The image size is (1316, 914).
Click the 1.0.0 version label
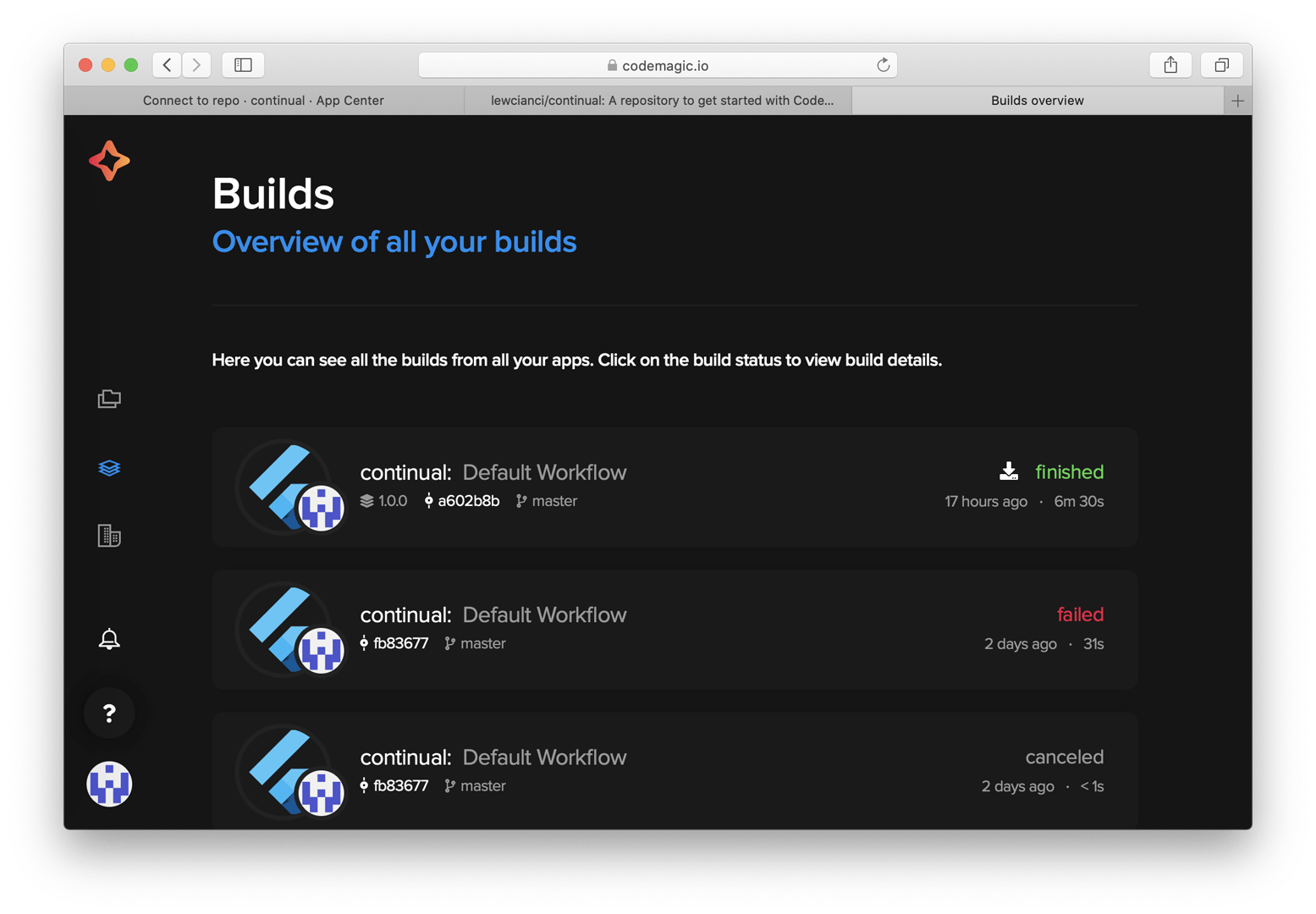coord(383,501)
